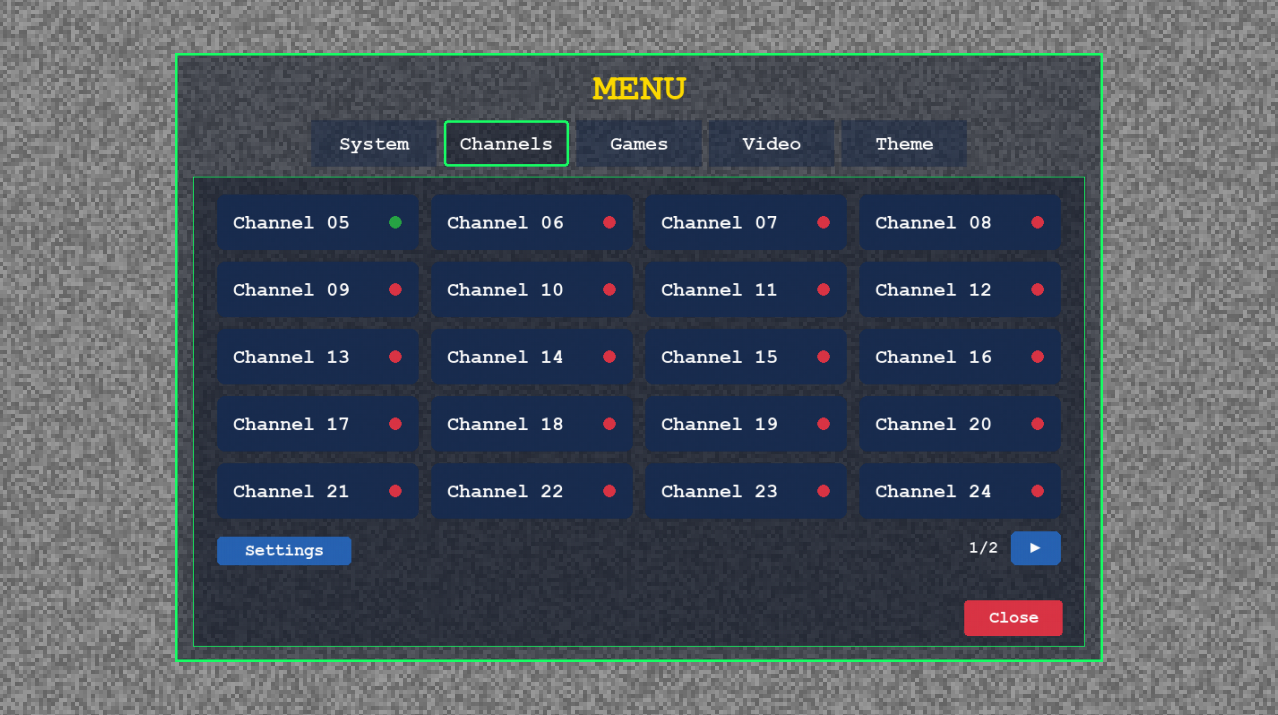The width and height of the screenshot is (1278, 715).
Task: Switch to Channel 17
Action: pos(318,424)
